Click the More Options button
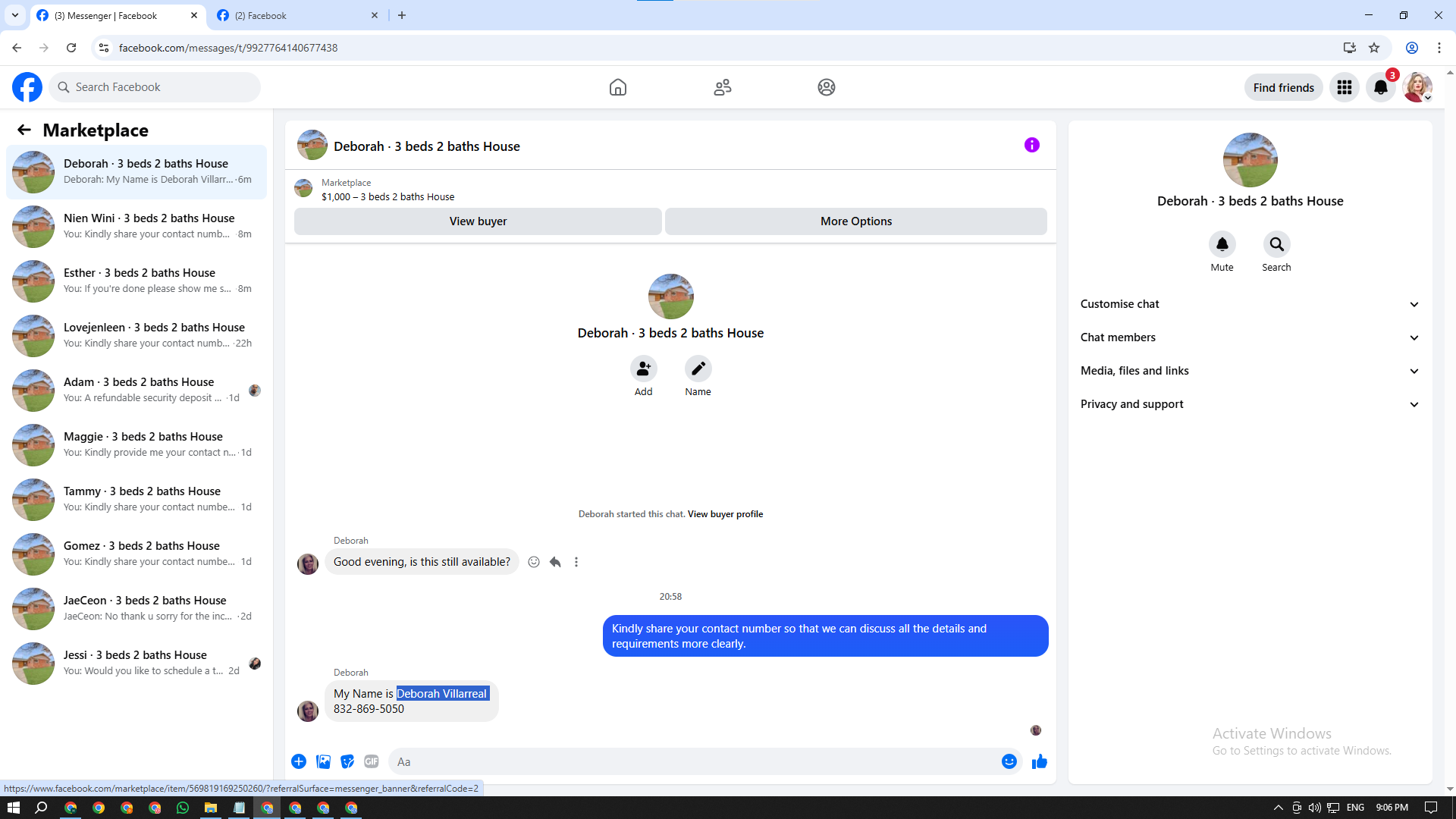Screen dimensions: 1456x819 (856, 221)
